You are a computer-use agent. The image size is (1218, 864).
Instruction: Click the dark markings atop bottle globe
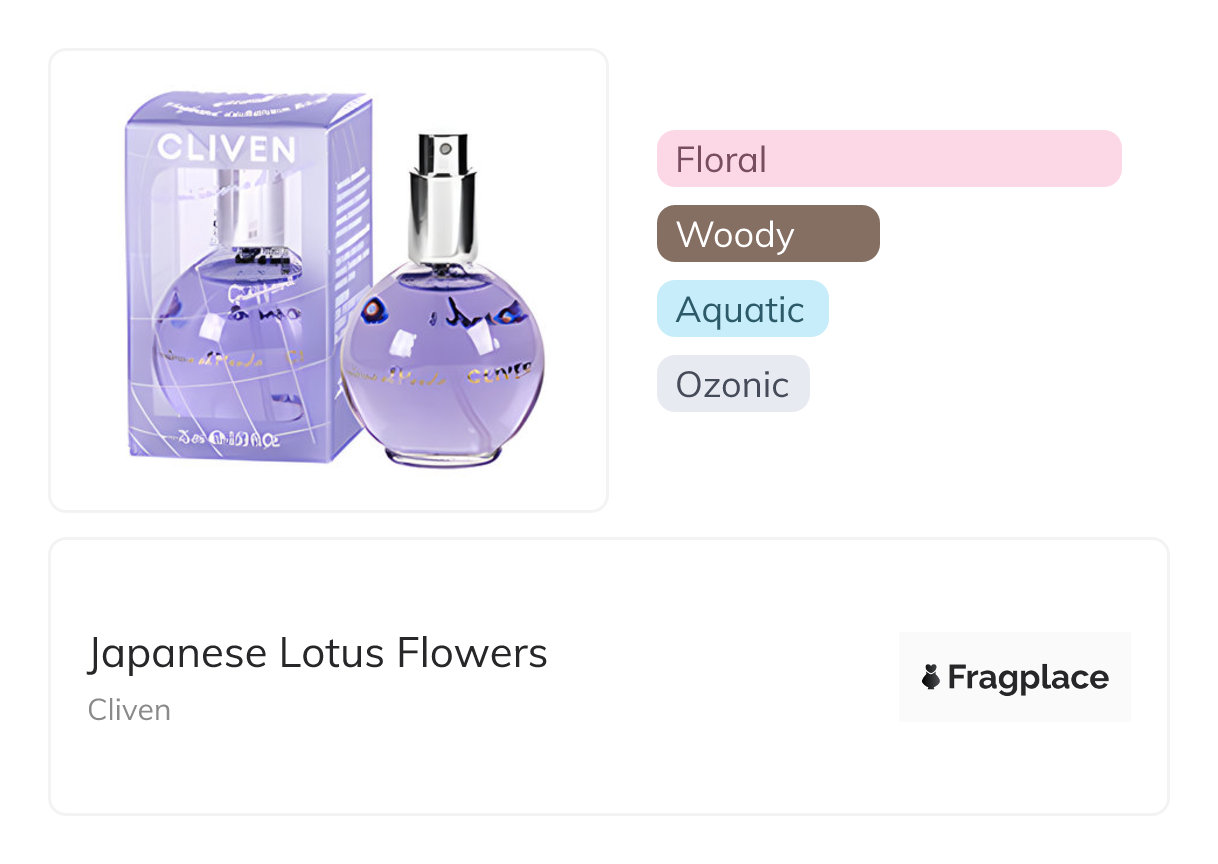[440, 313]
